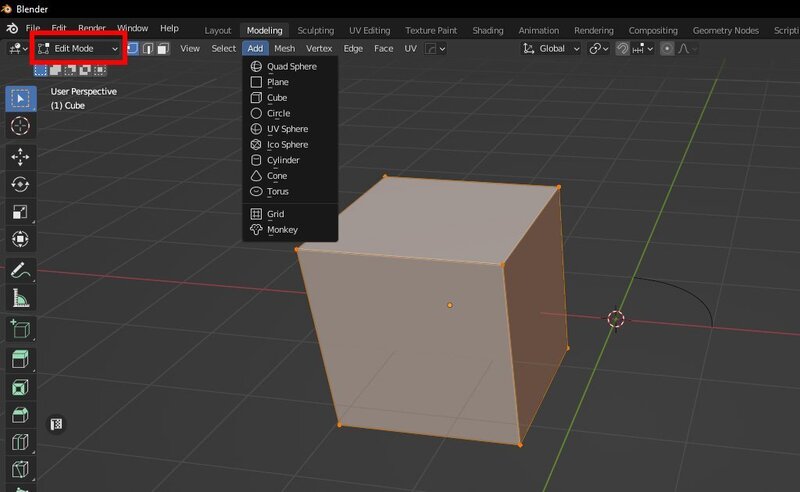Switch to the Sculpting workspace tab

click(x=315, y=30)
